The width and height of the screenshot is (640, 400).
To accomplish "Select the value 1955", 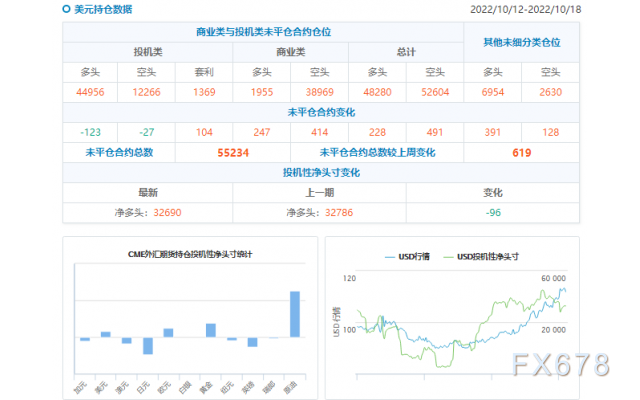I will point(262,92).
